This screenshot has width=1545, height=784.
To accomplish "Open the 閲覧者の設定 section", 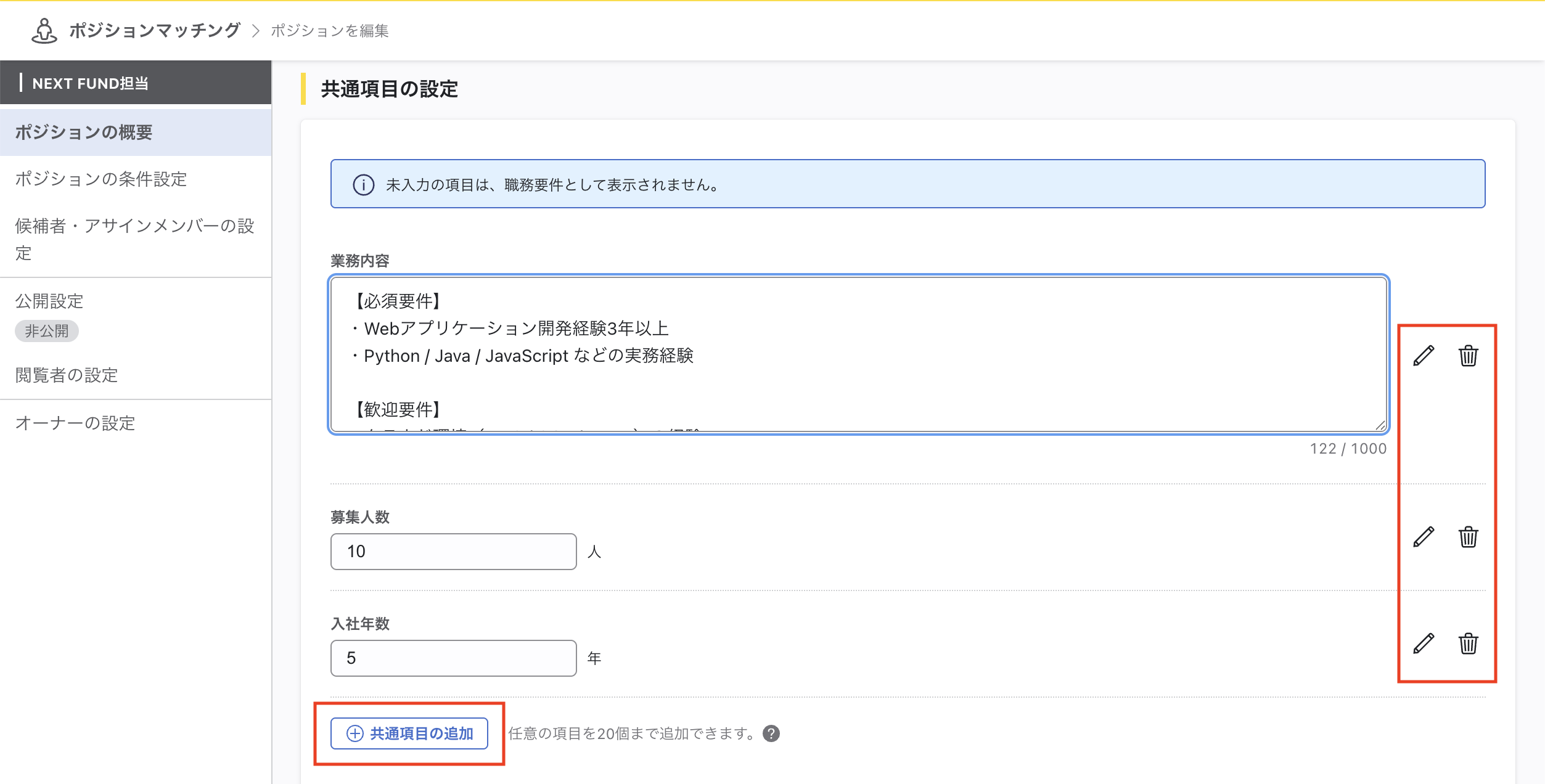I will point(66,375).
